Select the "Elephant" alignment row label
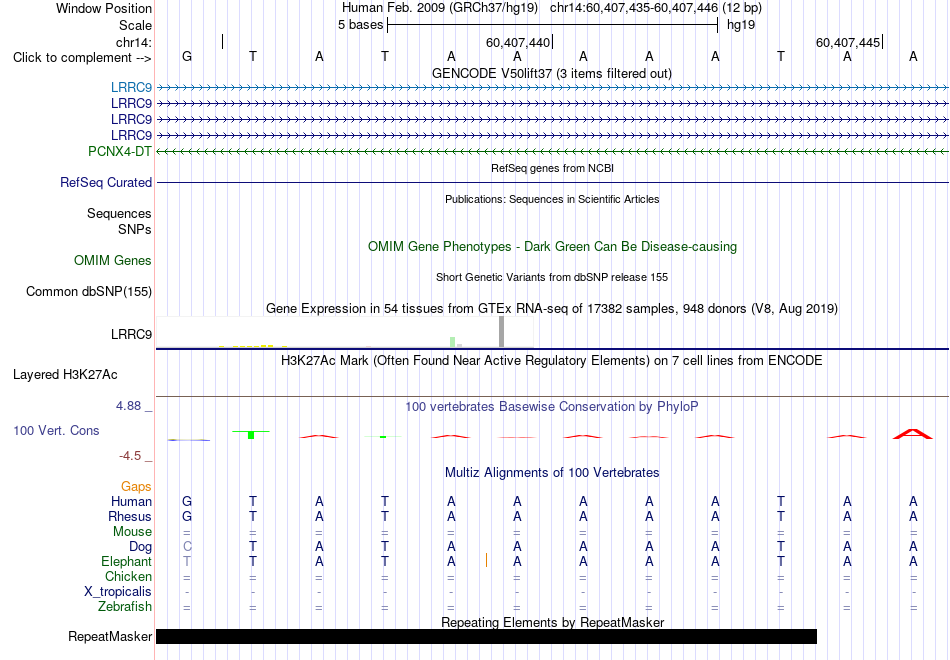Screen dimensions: 950x660 click(127, 562)
